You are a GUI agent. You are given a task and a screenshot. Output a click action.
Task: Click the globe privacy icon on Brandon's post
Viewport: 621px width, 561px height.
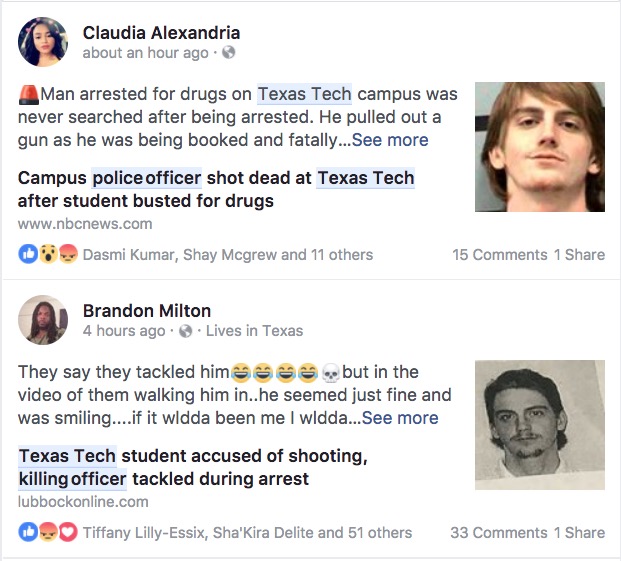pos(185,331)
